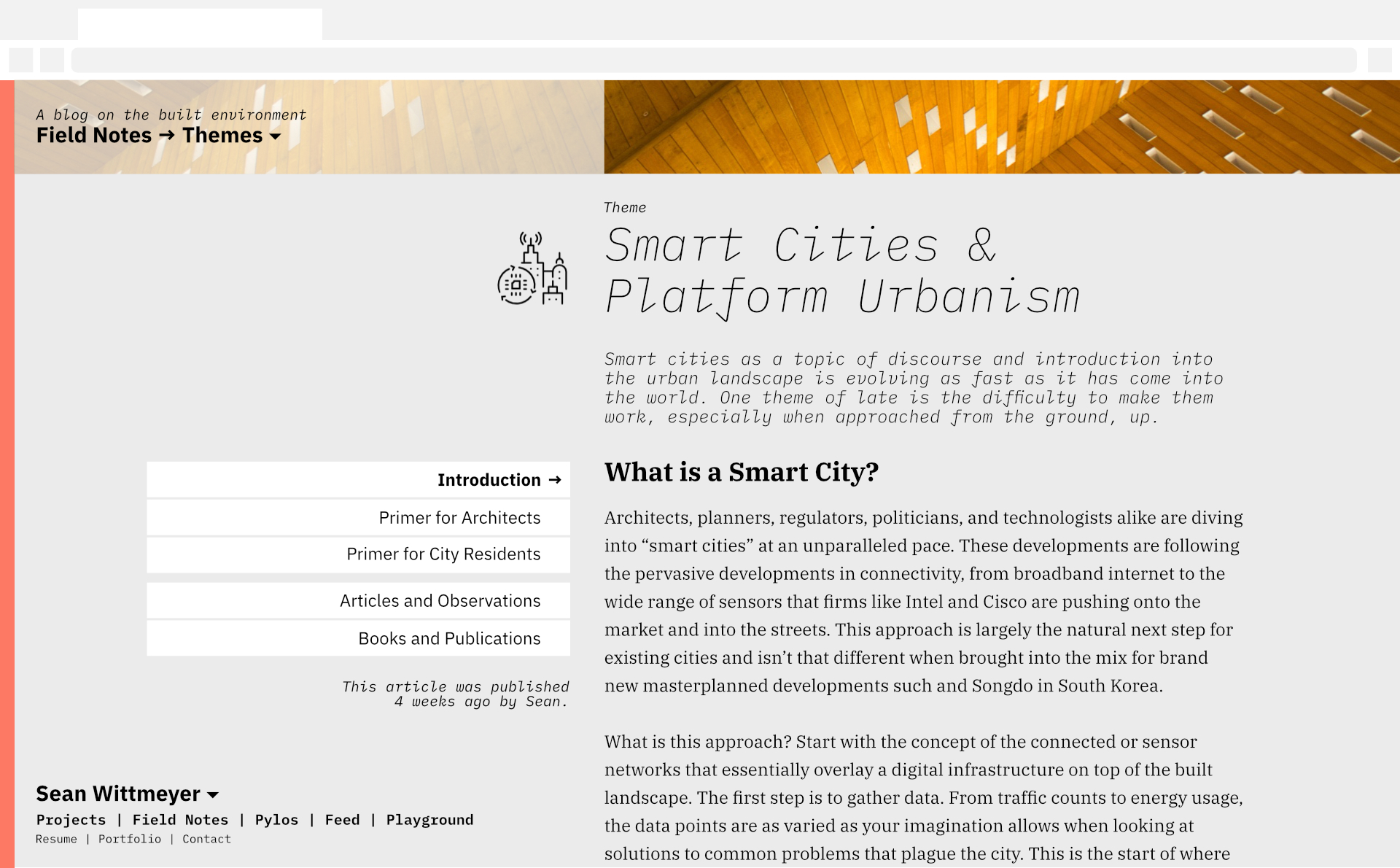Open the Resume link

click(x=56, y=840)
